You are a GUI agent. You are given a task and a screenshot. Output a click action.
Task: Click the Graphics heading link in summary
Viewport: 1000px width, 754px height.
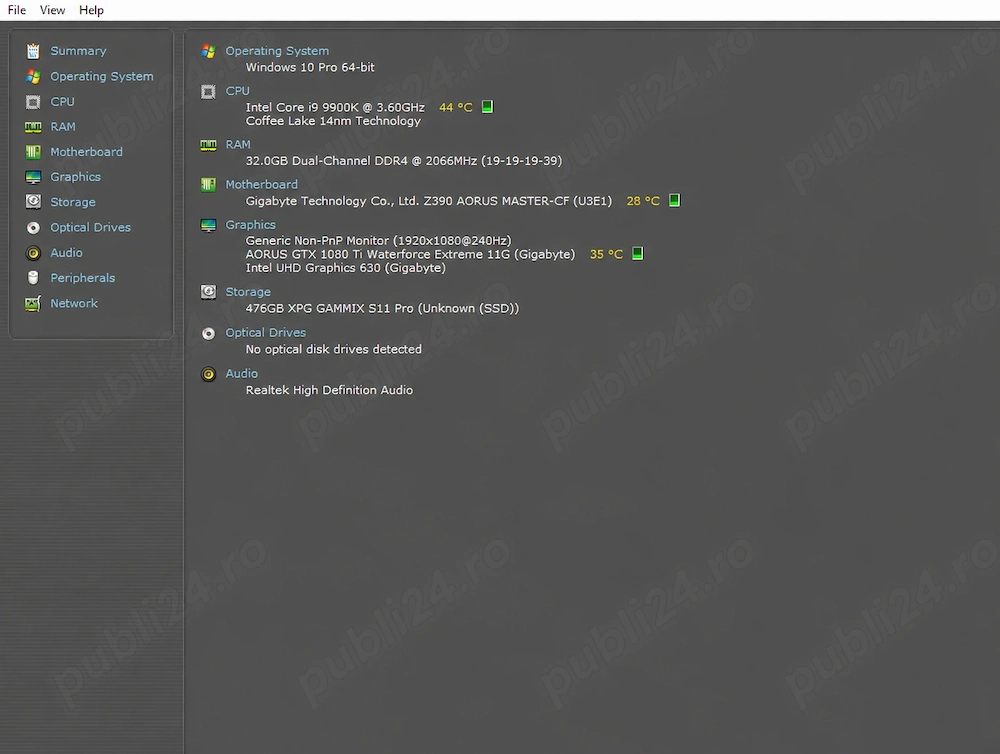(x=251, y=225)
